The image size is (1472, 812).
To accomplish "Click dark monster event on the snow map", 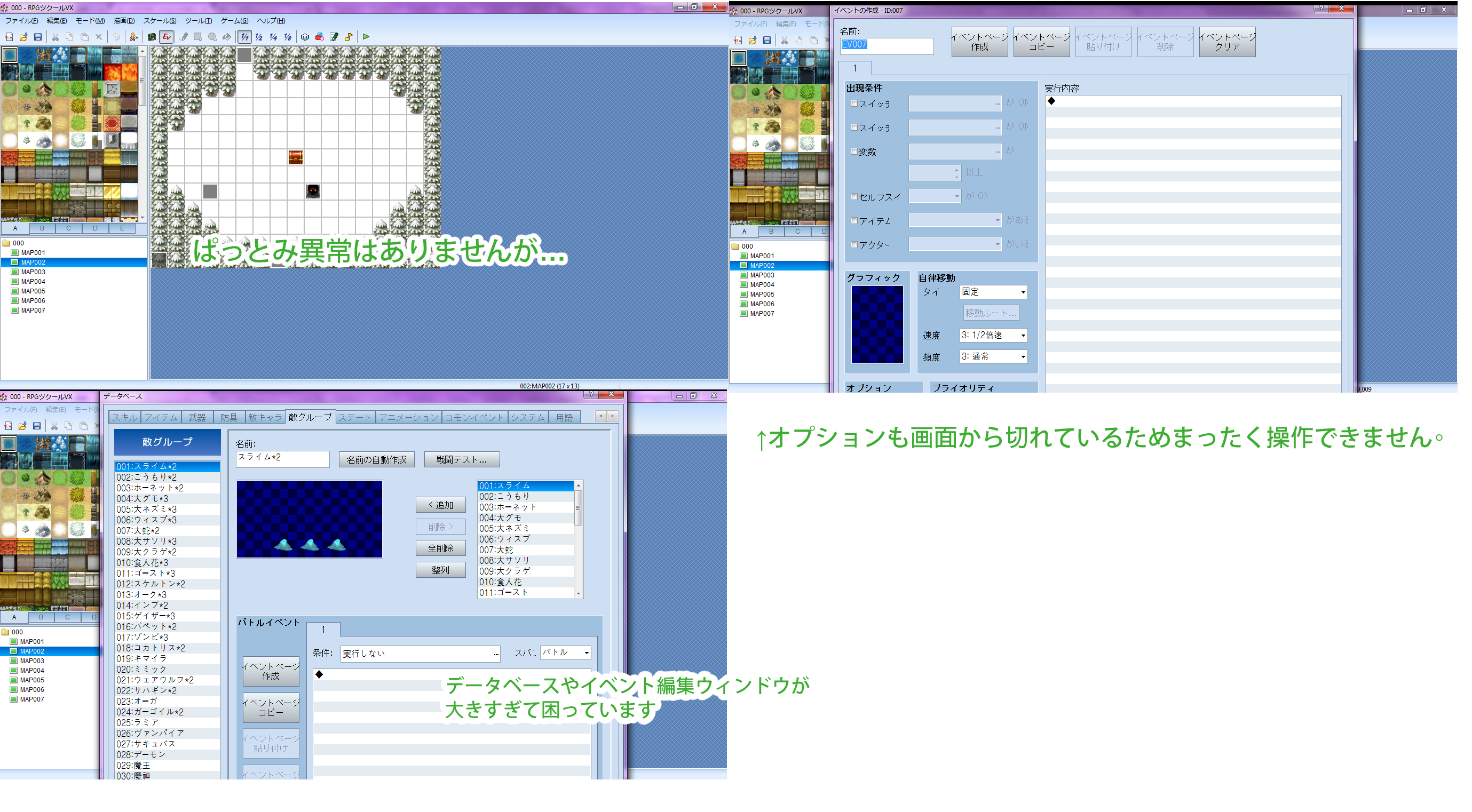I will 313,192.
